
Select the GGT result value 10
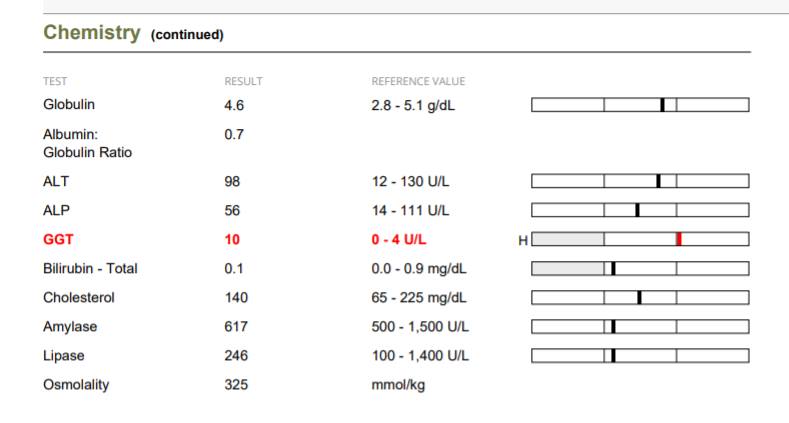point(232,240)
